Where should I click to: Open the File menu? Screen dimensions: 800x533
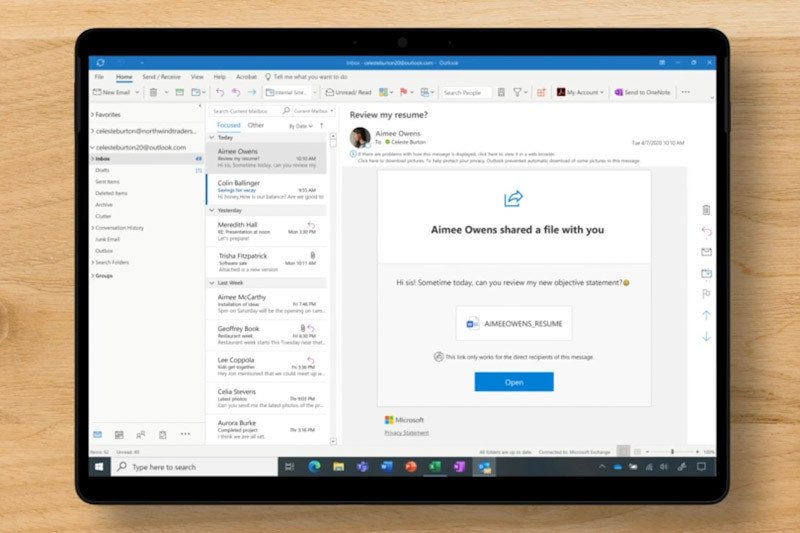99,77
